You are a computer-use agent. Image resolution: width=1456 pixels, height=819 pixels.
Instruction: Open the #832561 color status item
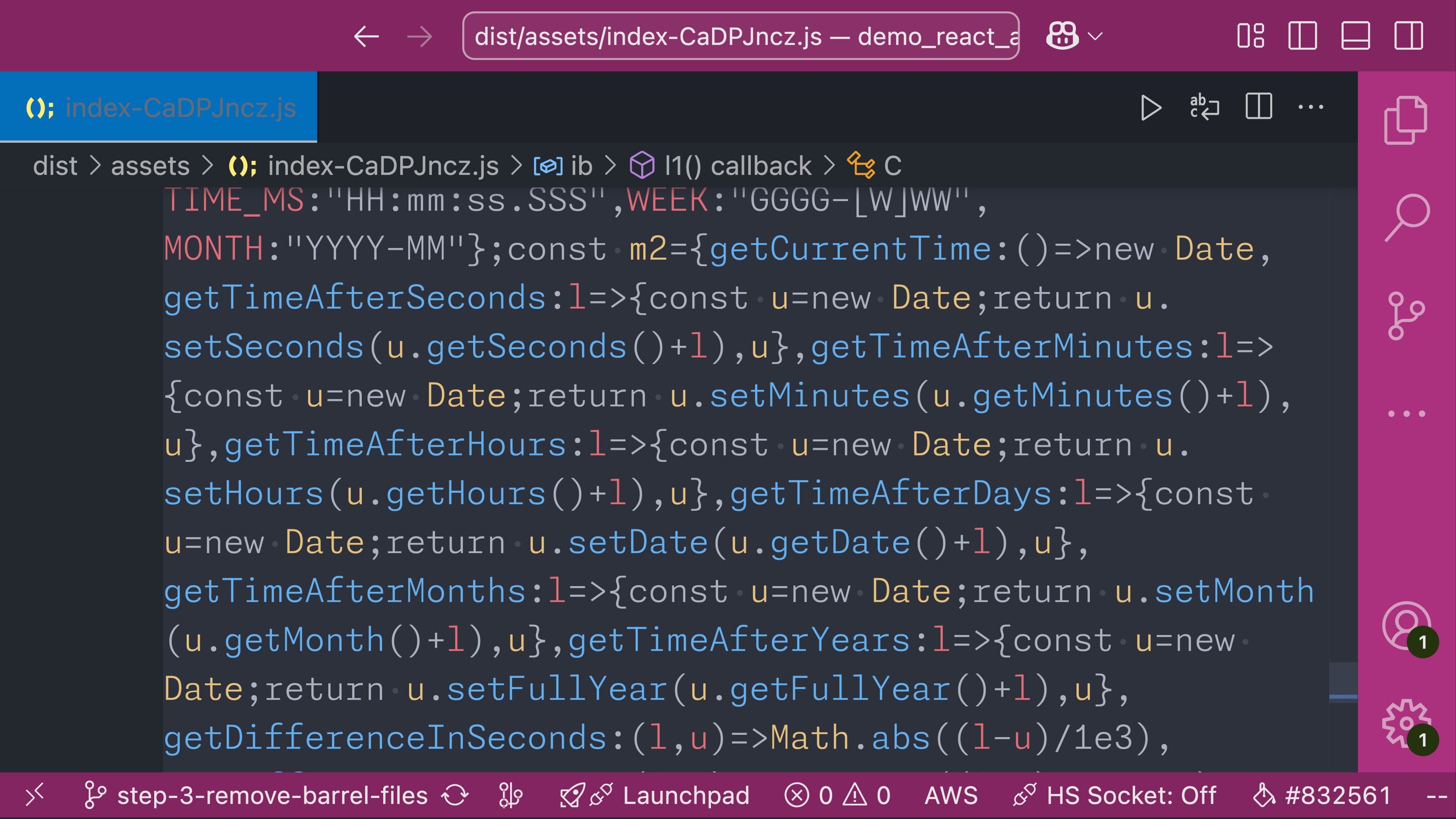coord(1322,795)
